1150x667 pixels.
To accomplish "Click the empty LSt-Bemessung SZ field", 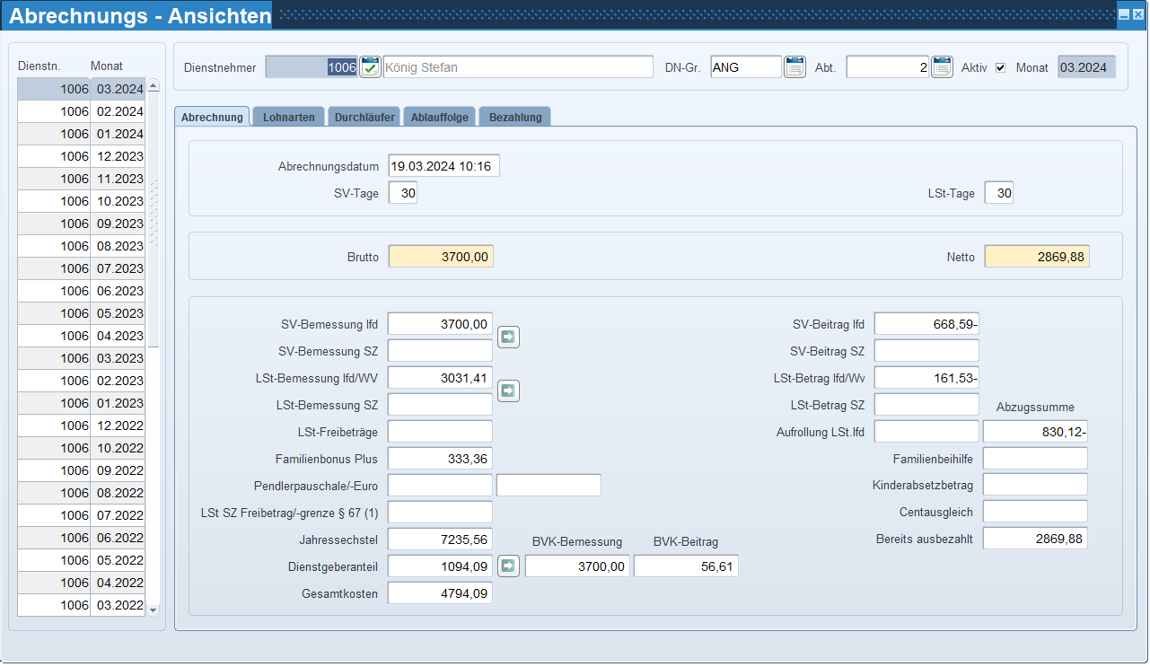I will point(440,404).
